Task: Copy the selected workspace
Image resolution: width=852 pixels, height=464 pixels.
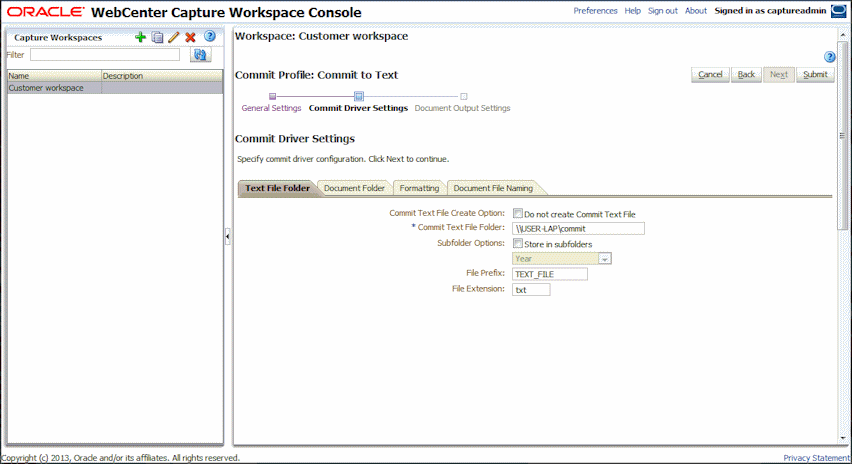Action: pos(158,37)
